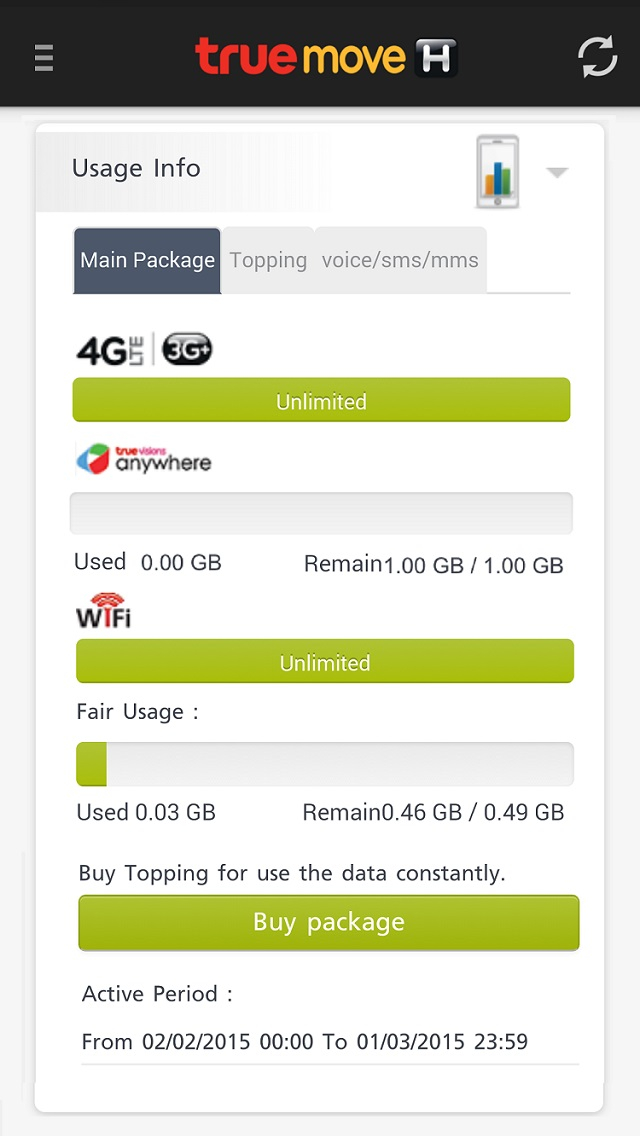This screenshot has height=1136, width=640.
Task: Open the hamburger menu
Action: (43, 57)
